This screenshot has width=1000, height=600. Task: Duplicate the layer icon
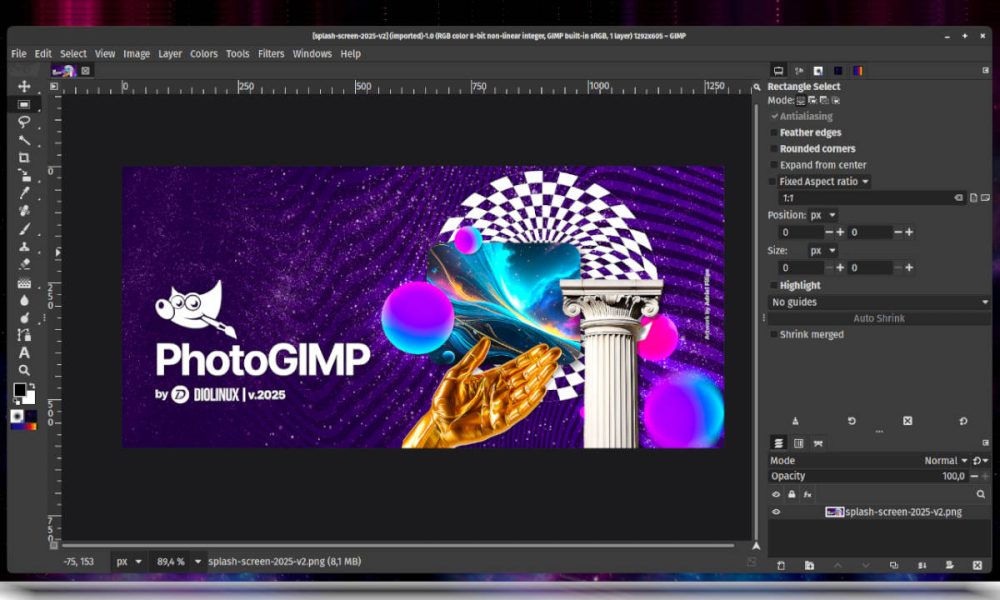[893, 565]
